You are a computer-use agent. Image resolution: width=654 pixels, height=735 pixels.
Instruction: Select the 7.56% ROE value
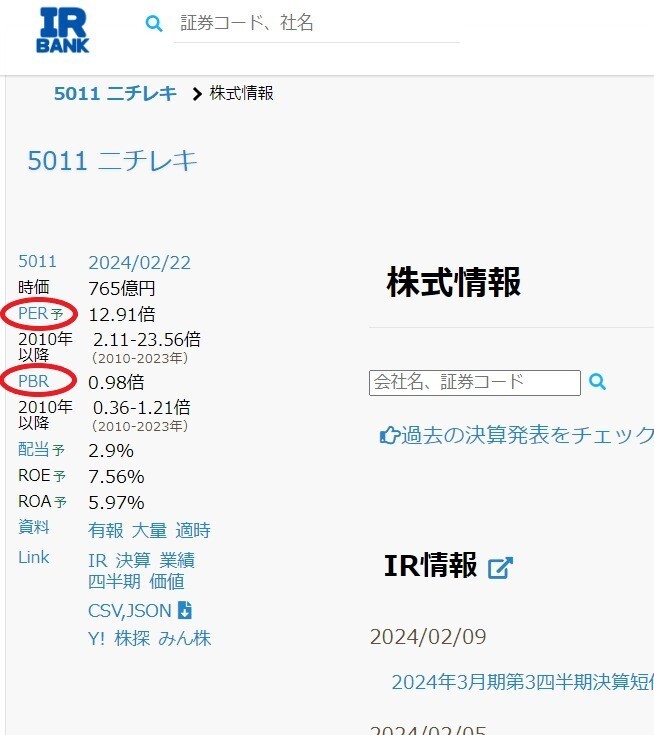(116, 477)
